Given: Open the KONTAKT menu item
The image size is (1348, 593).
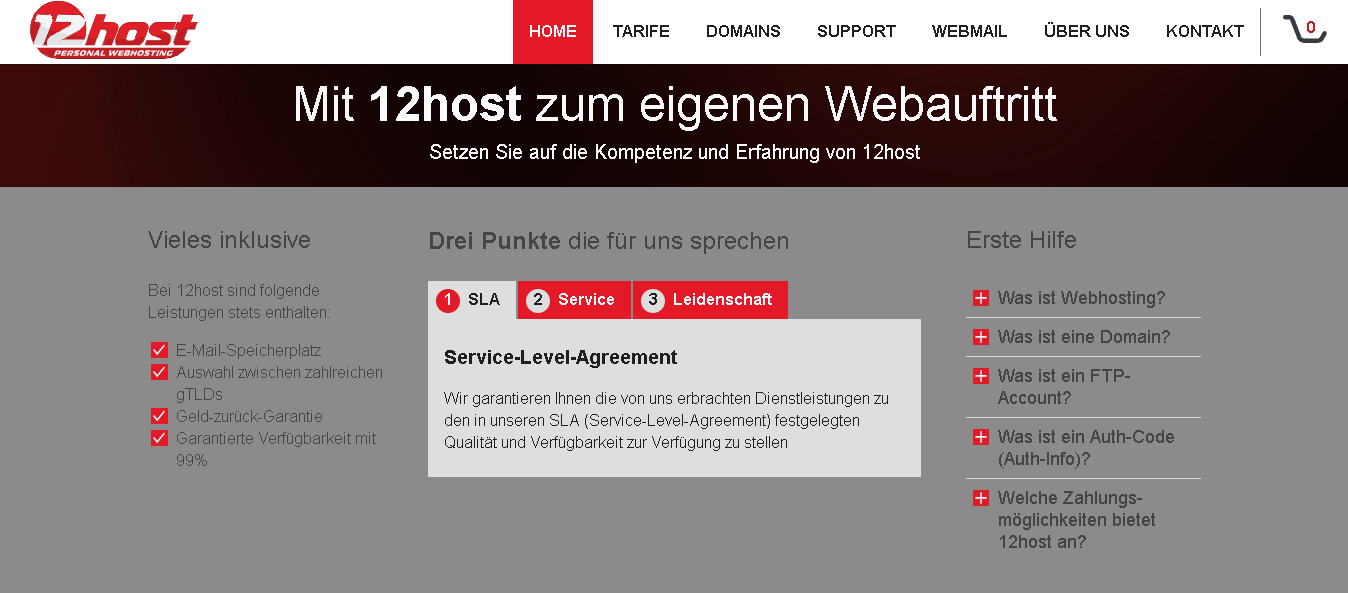Looking at the screenshot, I should click(x=1205, y=32).
